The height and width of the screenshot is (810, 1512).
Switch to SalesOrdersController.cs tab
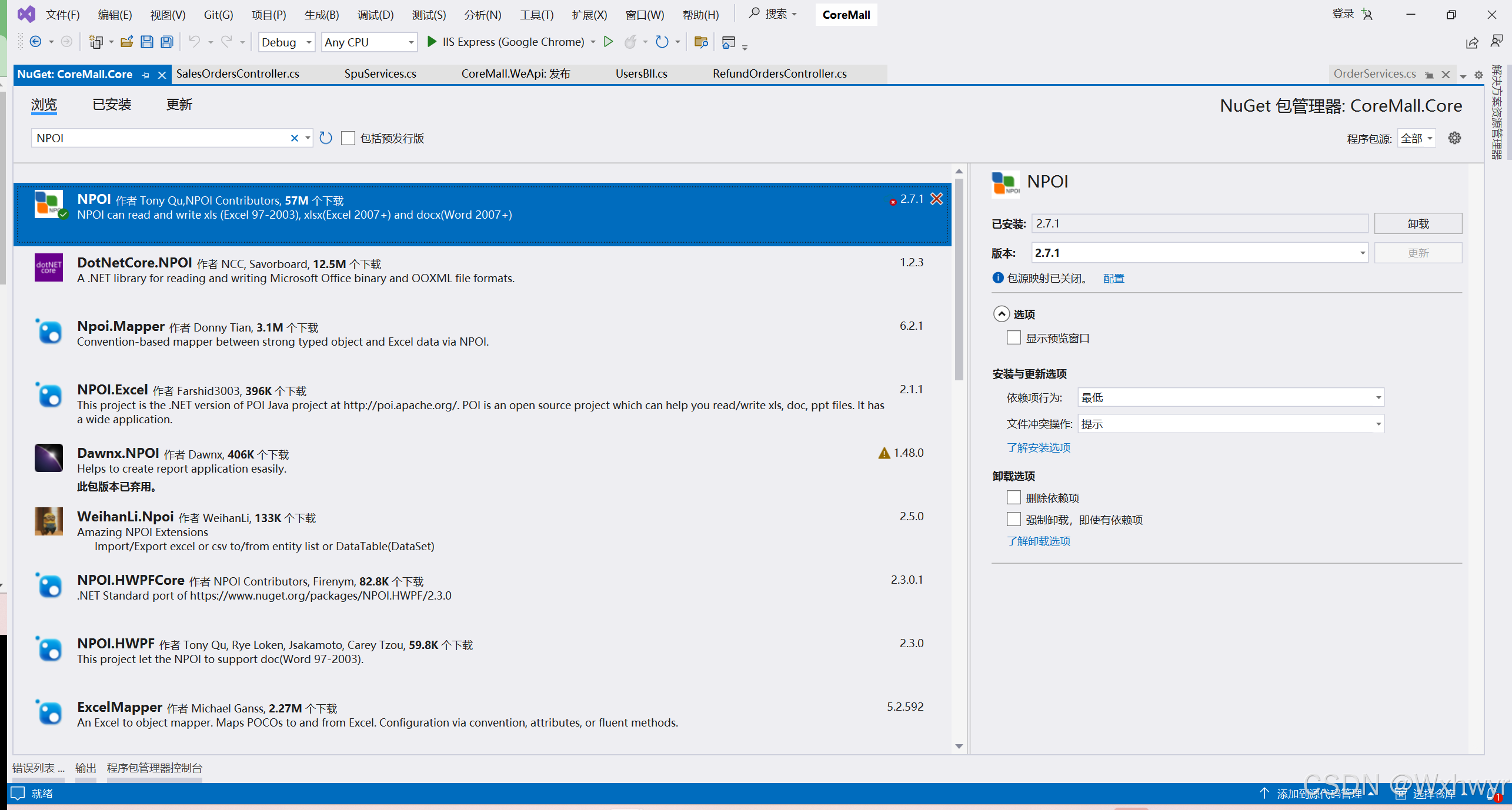point(238,74)
